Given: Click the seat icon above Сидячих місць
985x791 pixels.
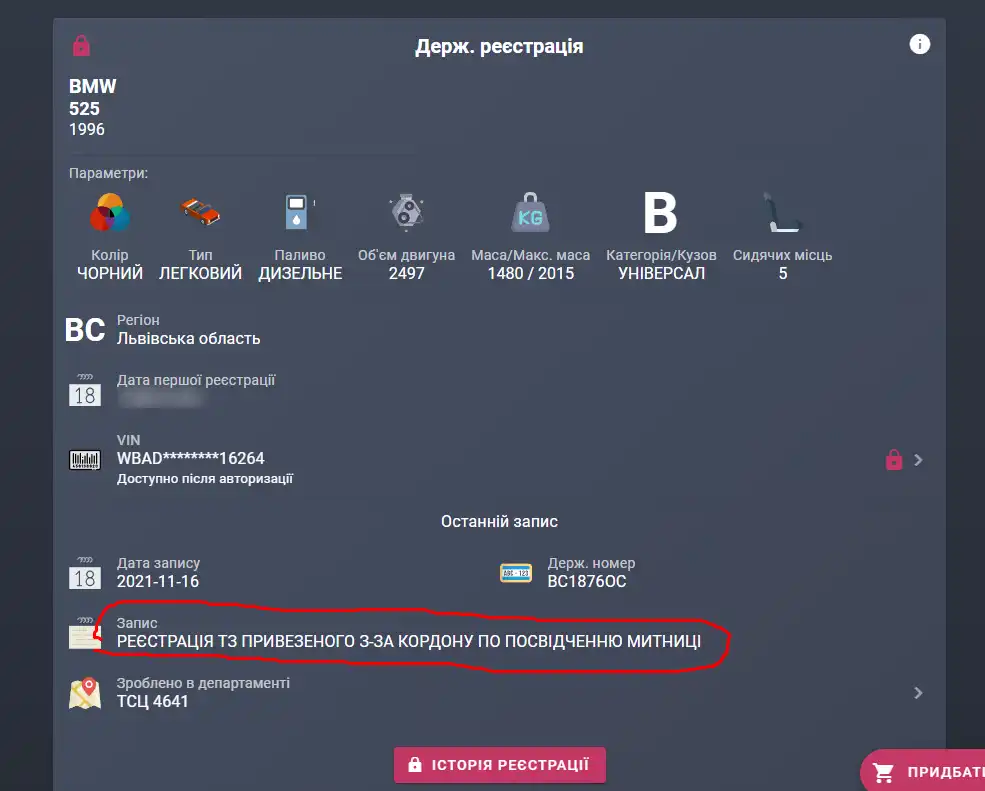Looking at the screenshot, I should 782,212.
